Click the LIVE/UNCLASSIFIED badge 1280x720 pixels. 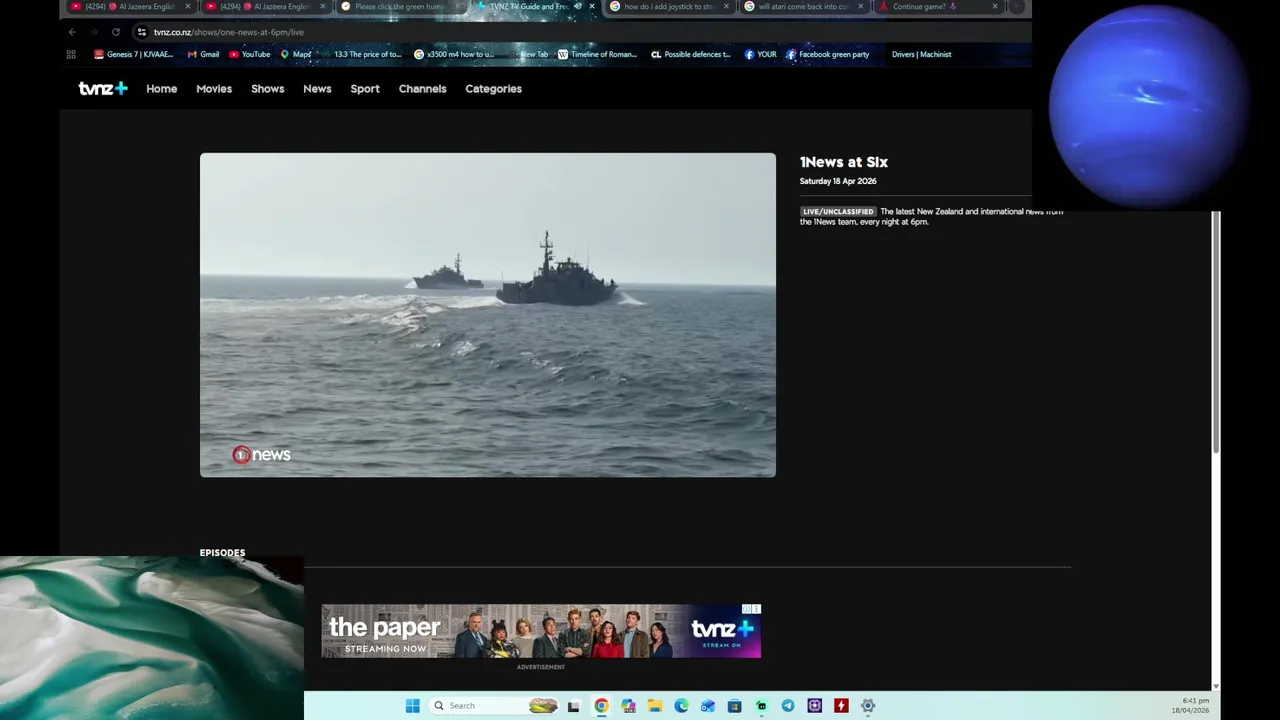pyautogui.click(x=838, y=212)
